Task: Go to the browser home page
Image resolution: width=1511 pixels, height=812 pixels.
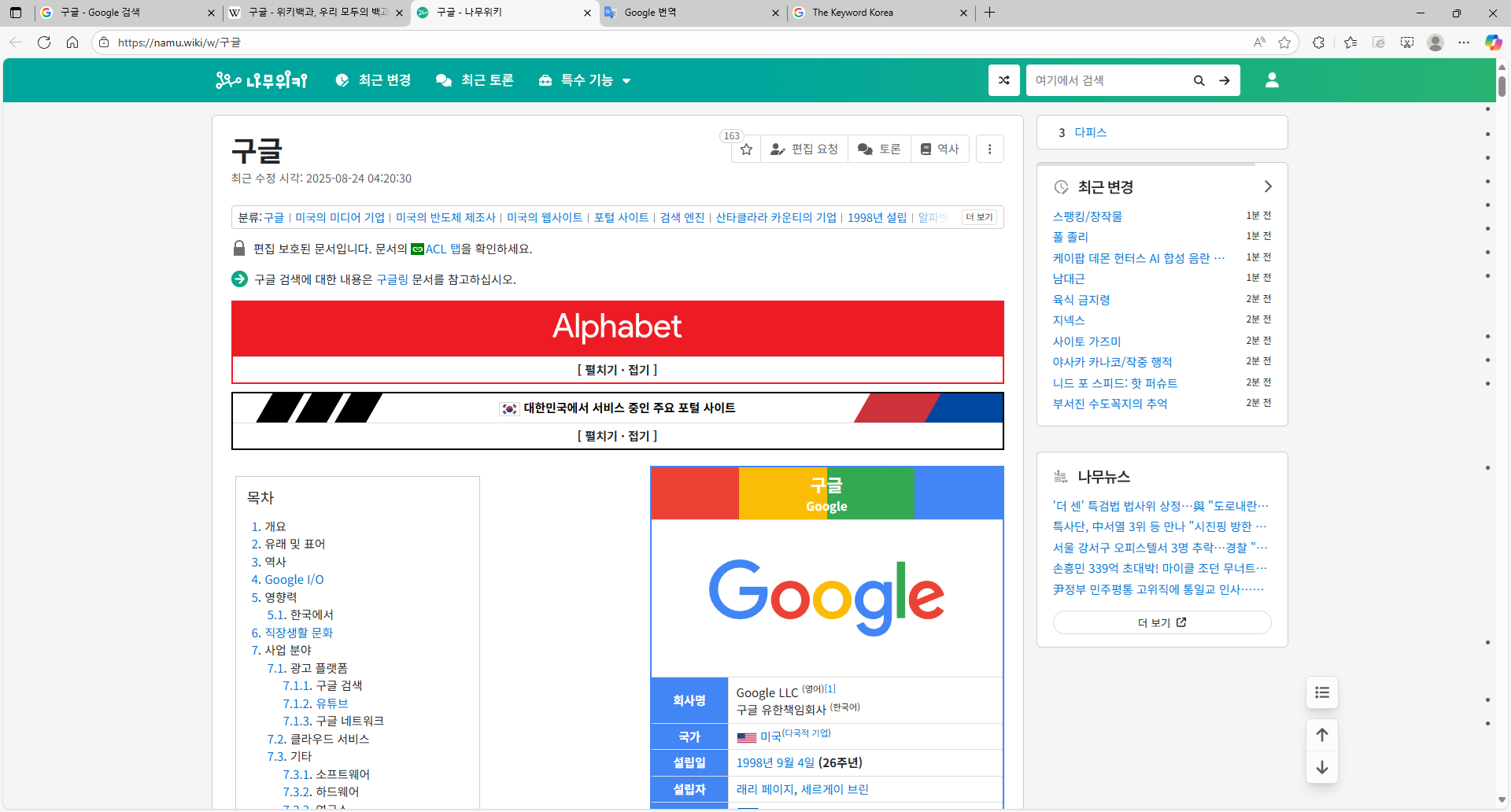Action: pos(72,42)
